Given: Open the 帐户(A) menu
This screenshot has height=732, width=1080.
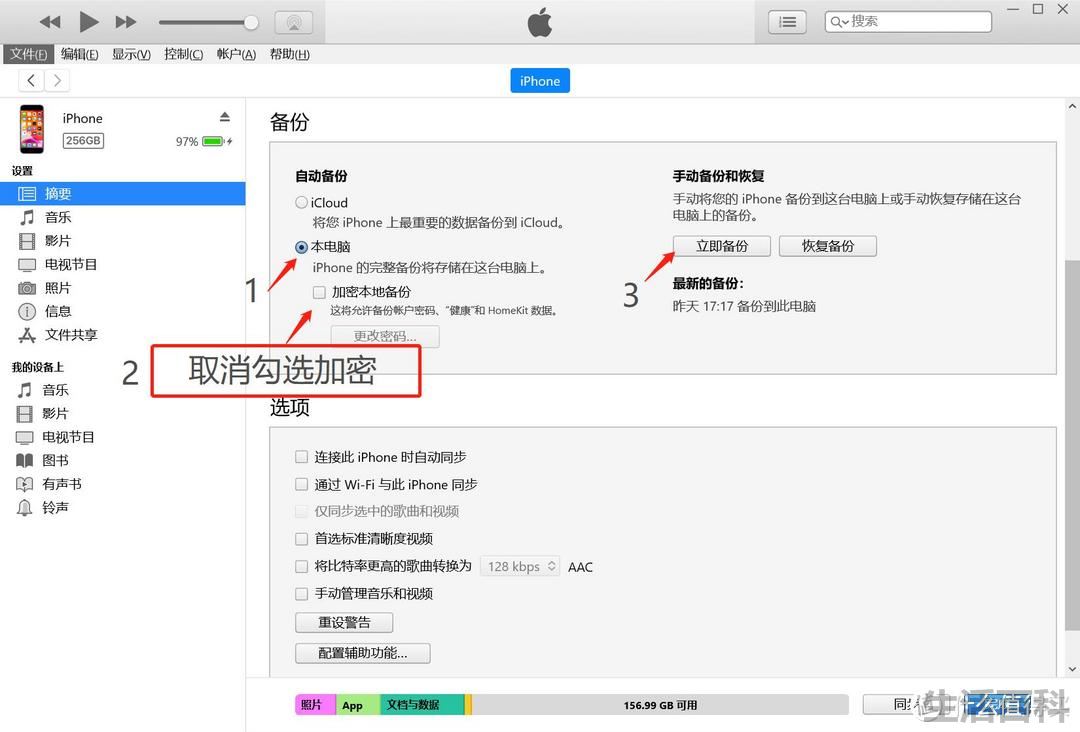Looking at the screenshot, I should [236, 54].
